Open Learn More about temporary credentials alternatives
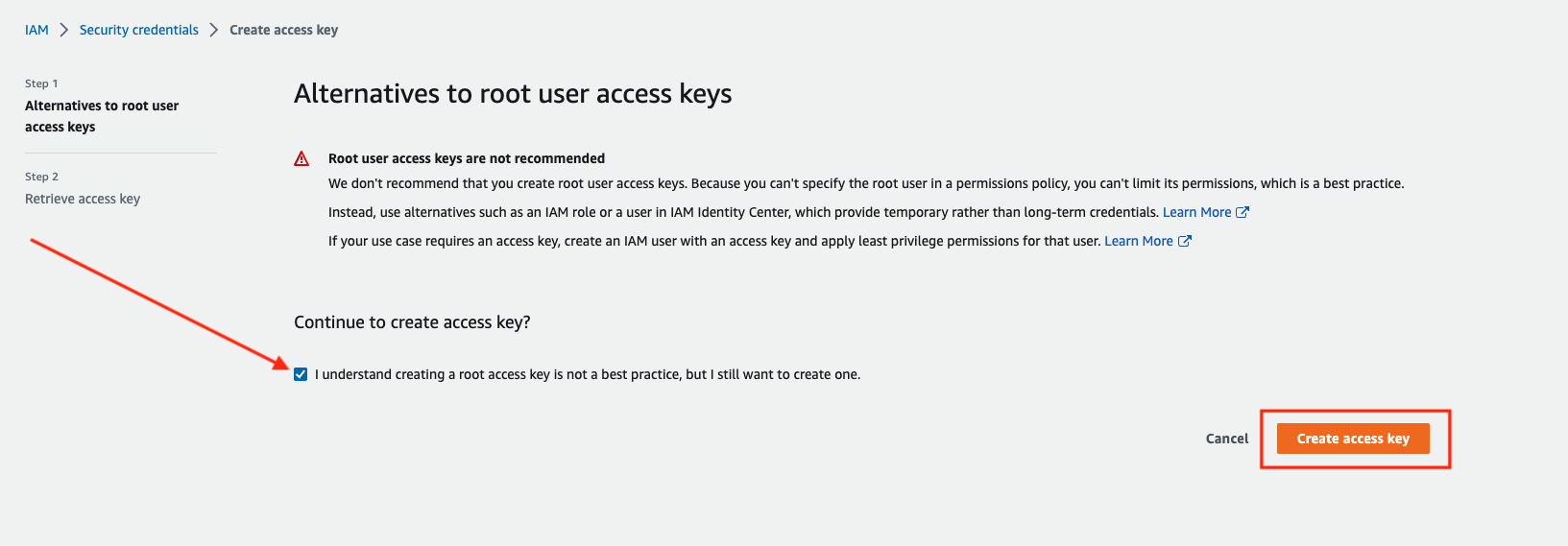Viewport: 1568px width, 546px height. [1196, 212]
